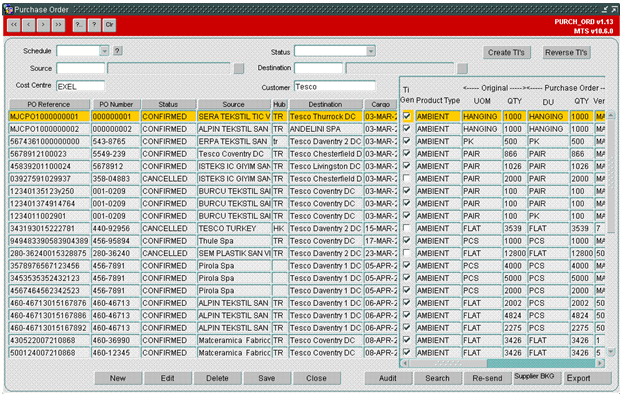
Task: Check Ti Gen box for TESCO TURKEY row
Action: pyautogui.click(x=406, y=228)
